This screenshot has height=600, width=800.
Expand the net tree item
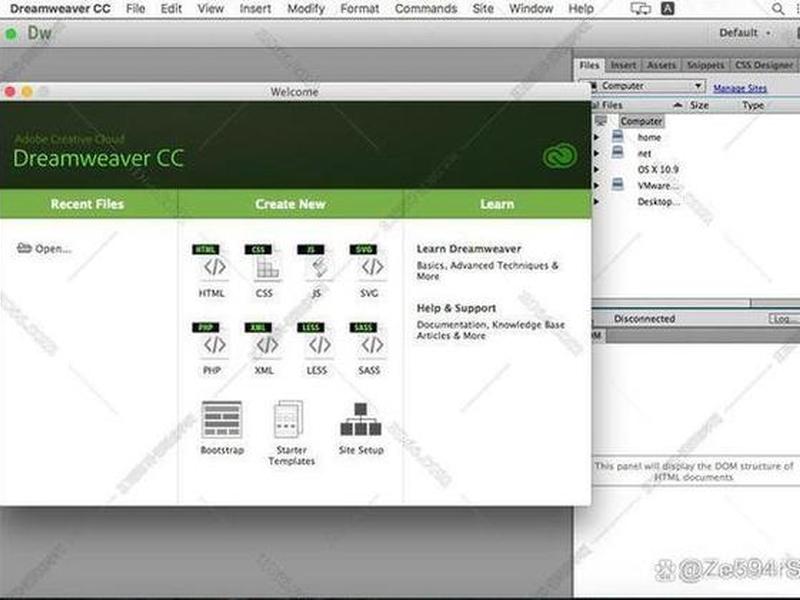tap(596, 153)
